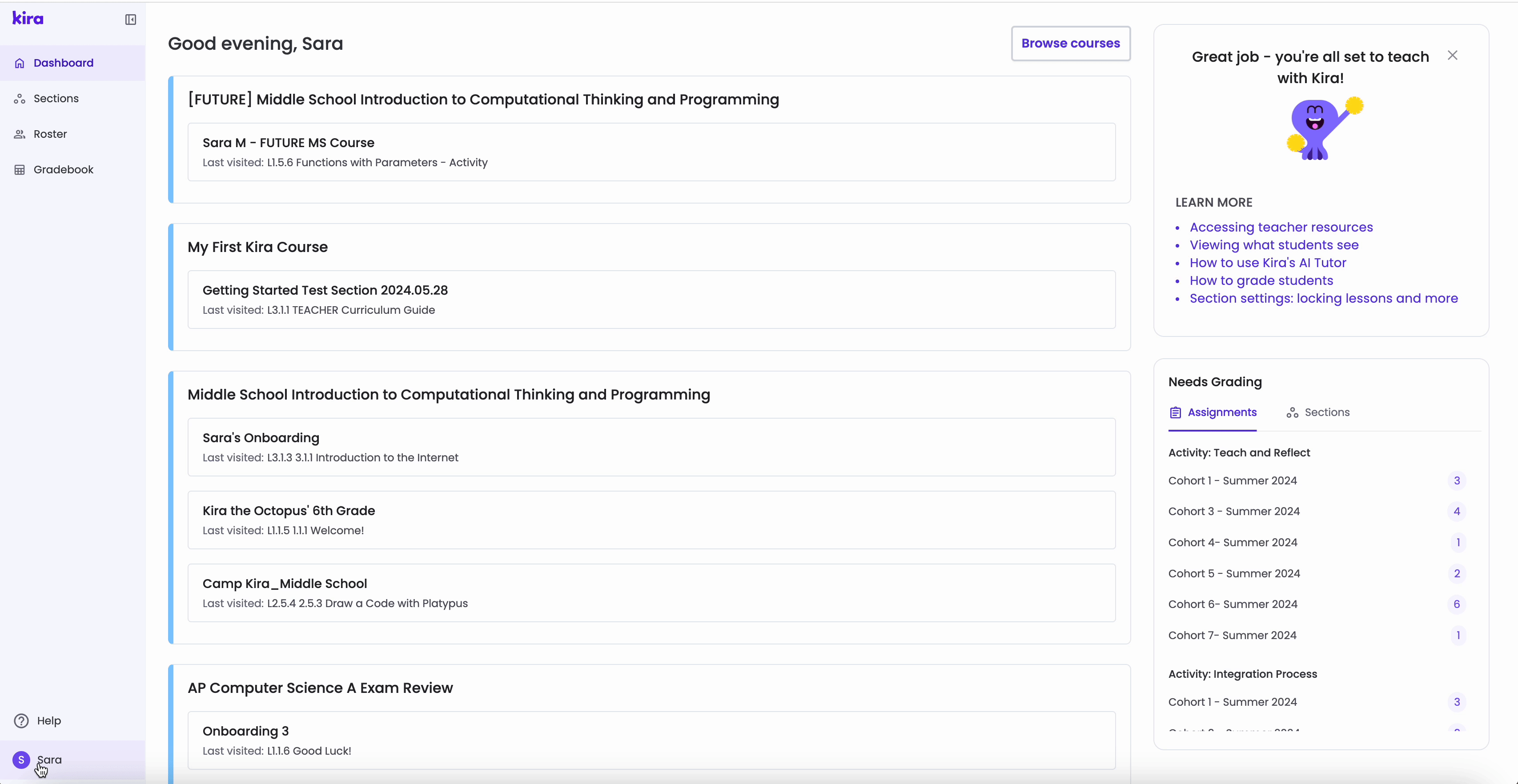Open Gradebook from sidebar icon

tap(20, 169)
